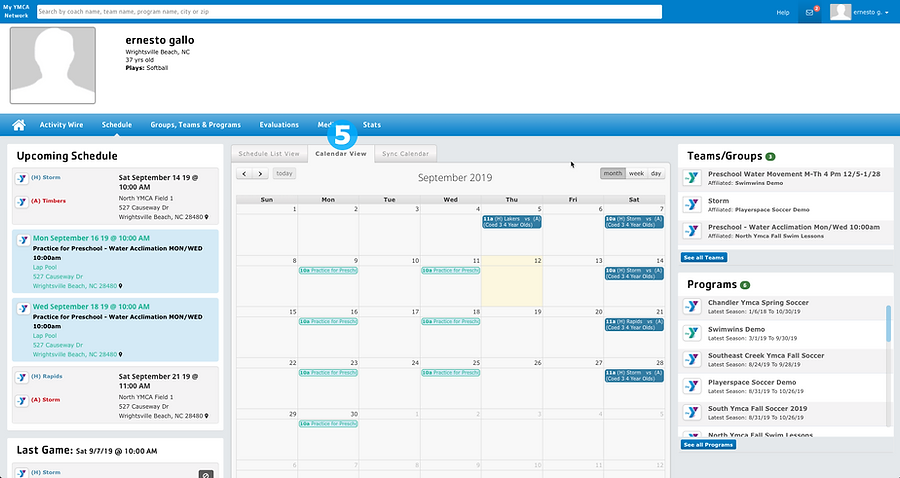Click See all Programs button

point(708,445)
